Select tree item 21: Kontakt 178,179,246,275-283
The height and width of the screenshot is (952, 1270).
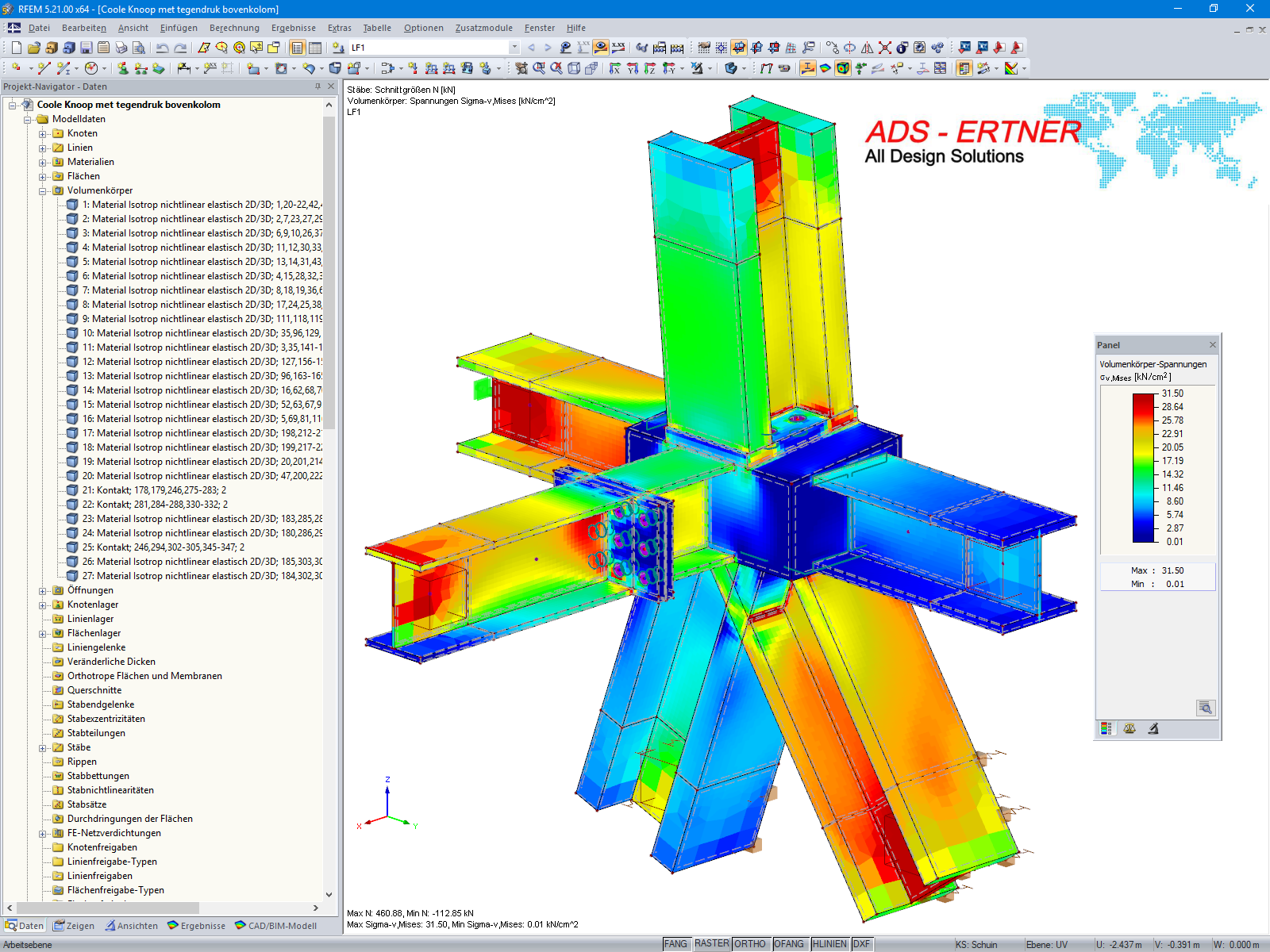tap(151, 490)
